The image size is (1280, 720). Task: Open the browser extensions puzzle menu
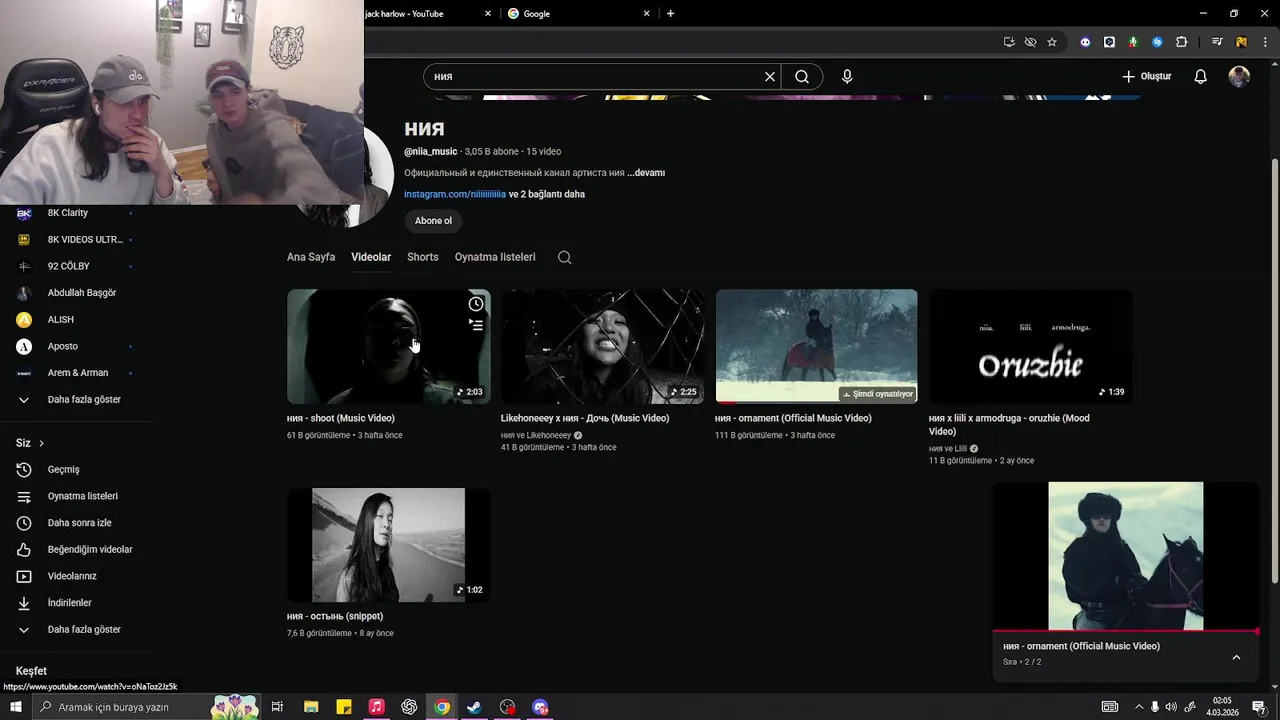(x=1181, y=42)
